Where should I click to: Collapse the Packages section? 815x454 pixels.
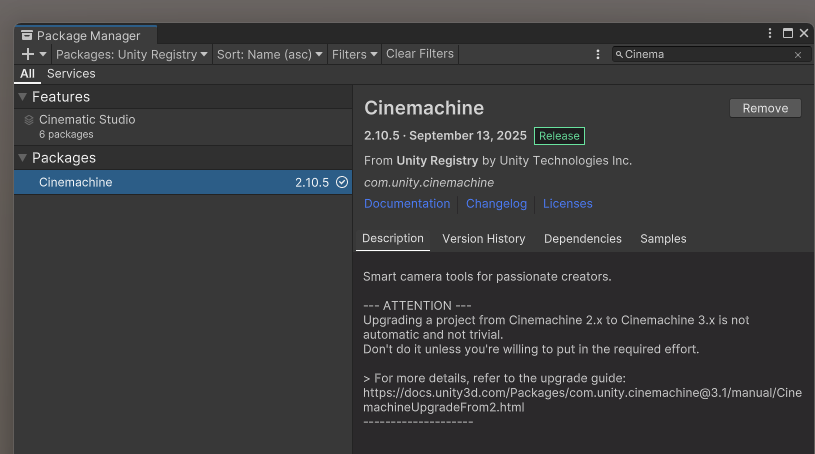click(x=23, y=158)
